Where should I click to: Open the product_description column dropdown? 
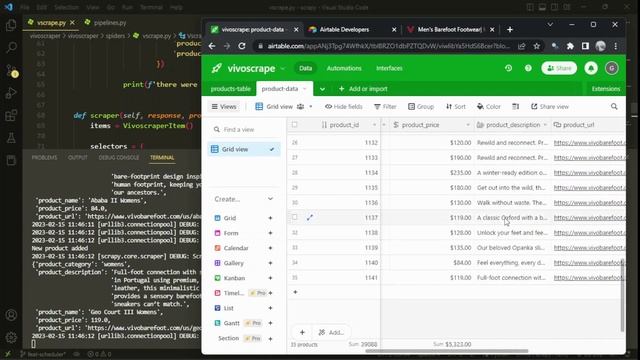click(545, 125)
